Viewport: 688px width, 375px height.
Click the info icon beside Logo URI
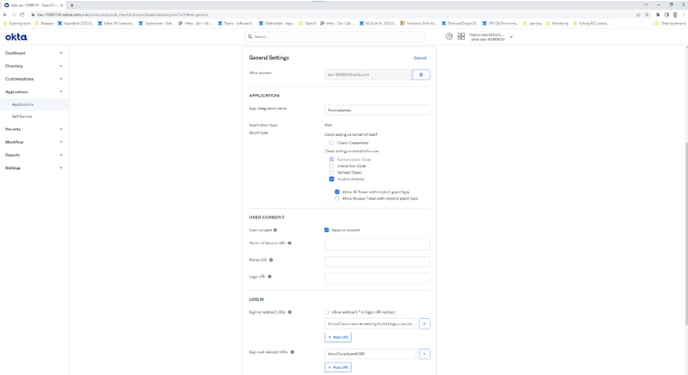(x=269, y=277)
